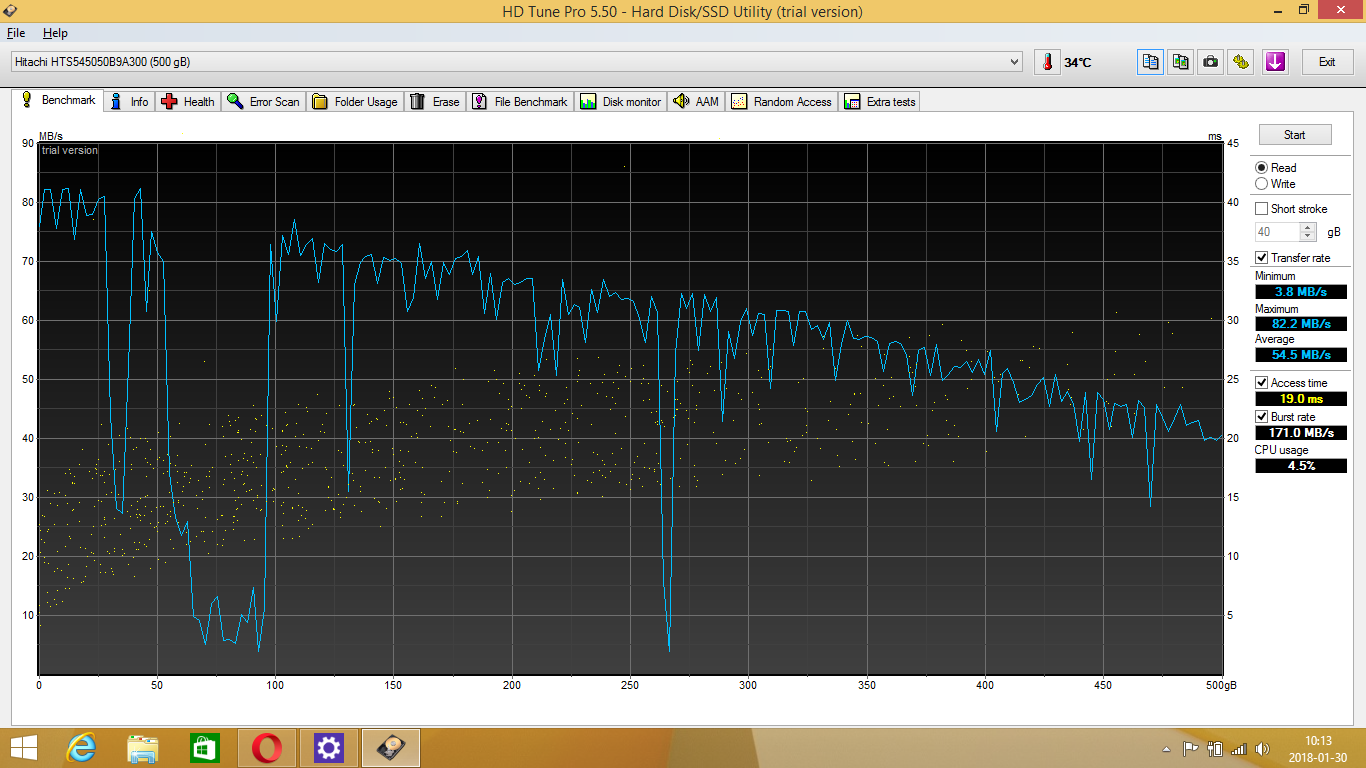Toggle the Burst rate checkbox
This screenshot has width=1366, height=768.
coord(1262,417)
